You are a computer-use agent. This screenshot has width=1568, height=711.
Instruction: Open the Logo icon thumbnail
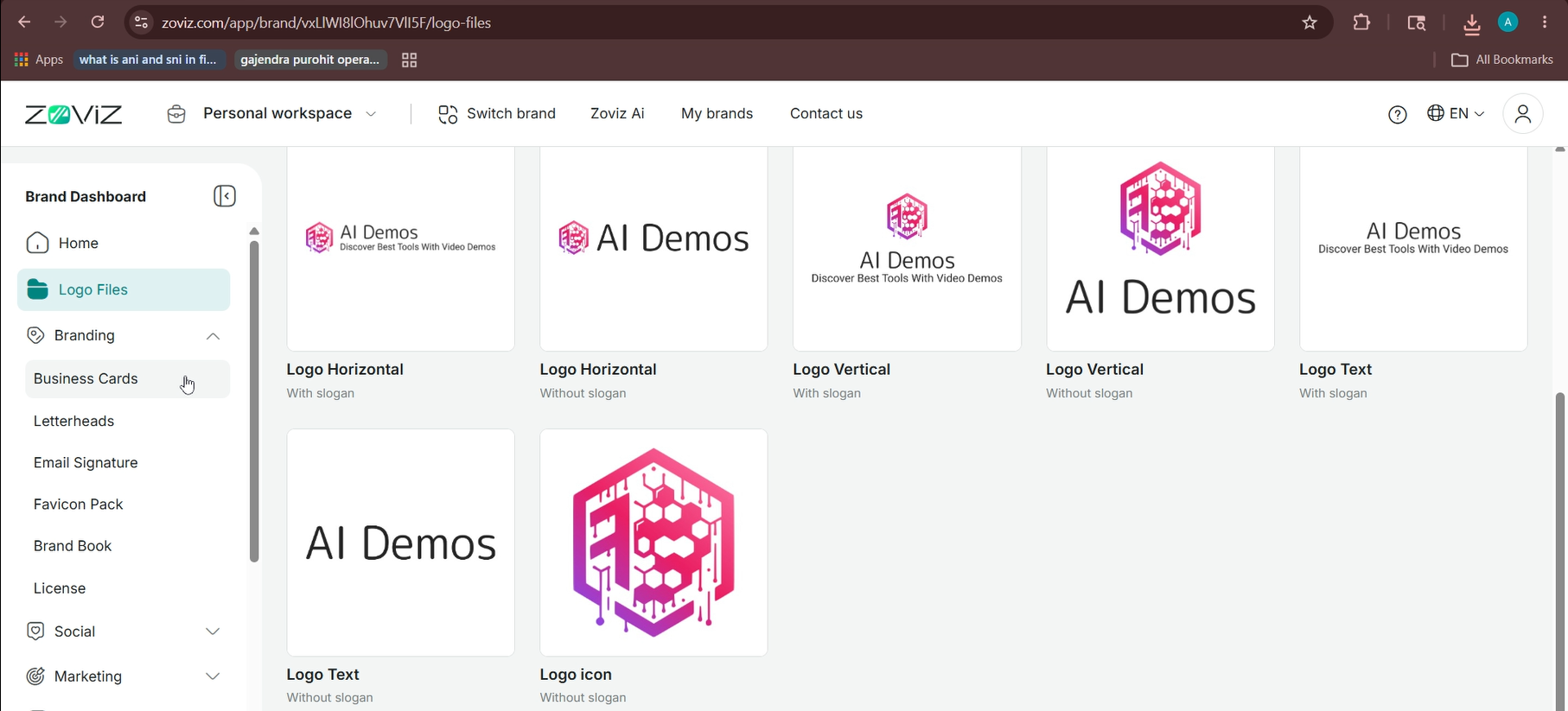653,543
